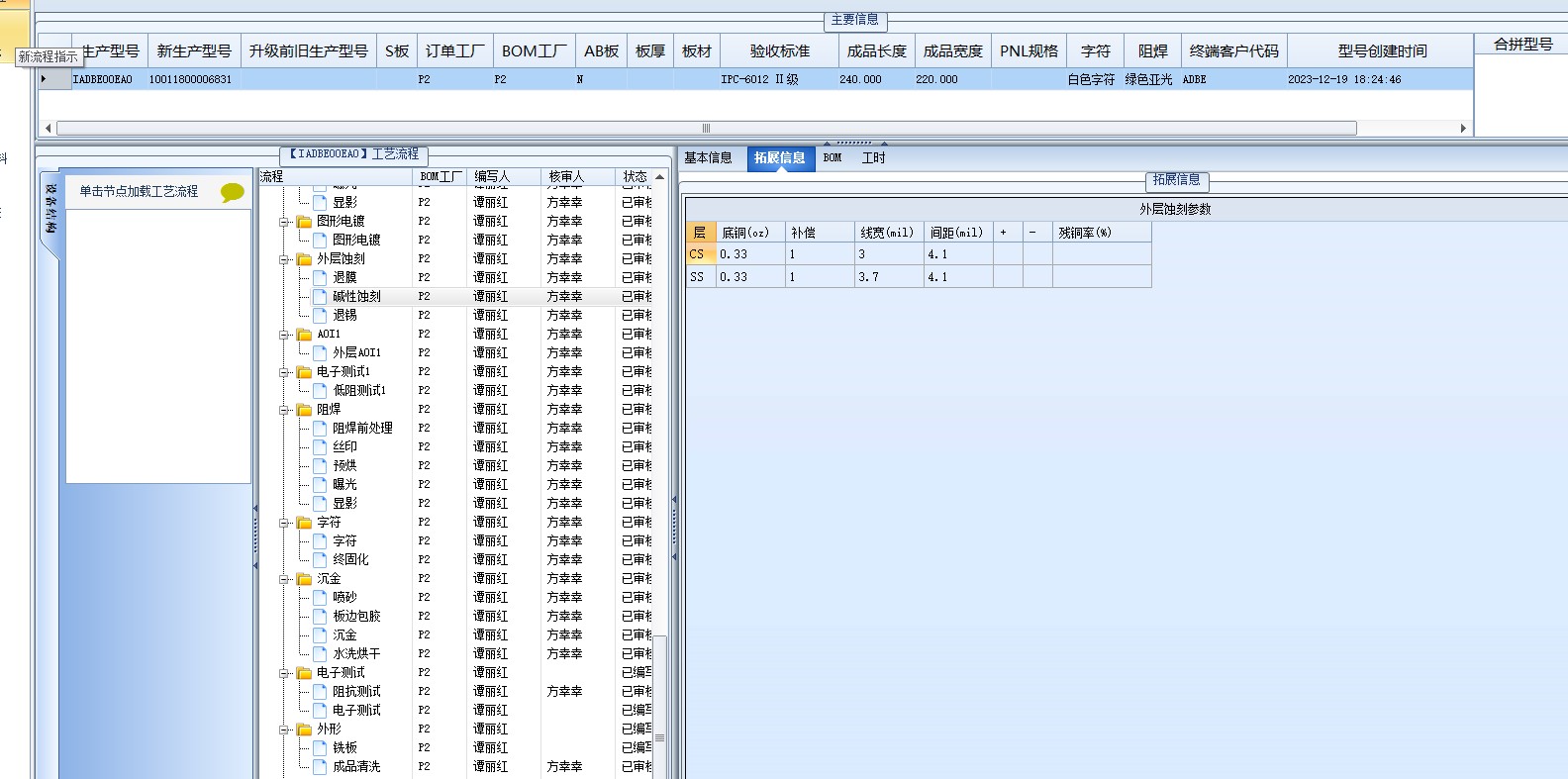Screen dimensions: 1568x779
Task: Collapse the 电子测试 folder node
Action: pos(284,673)
